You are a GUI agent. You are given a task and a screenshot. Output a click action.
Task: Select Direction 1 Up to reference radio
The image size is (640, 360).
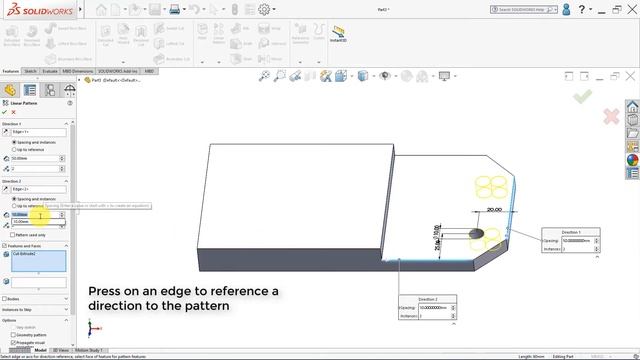pyautogui.click(x=14, y=150)
